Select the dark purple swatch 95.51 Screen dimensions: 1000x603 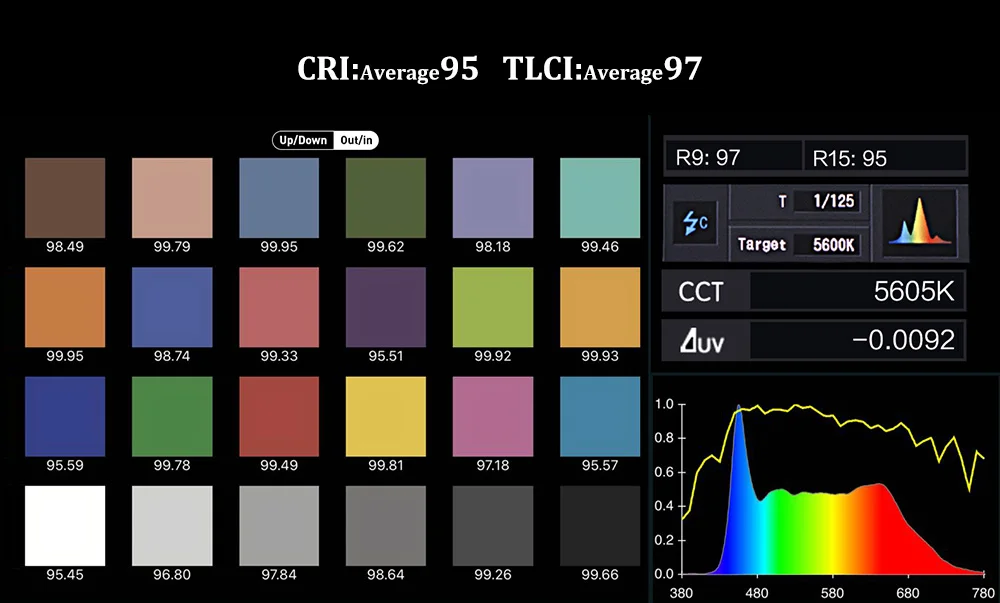(386, 307)
